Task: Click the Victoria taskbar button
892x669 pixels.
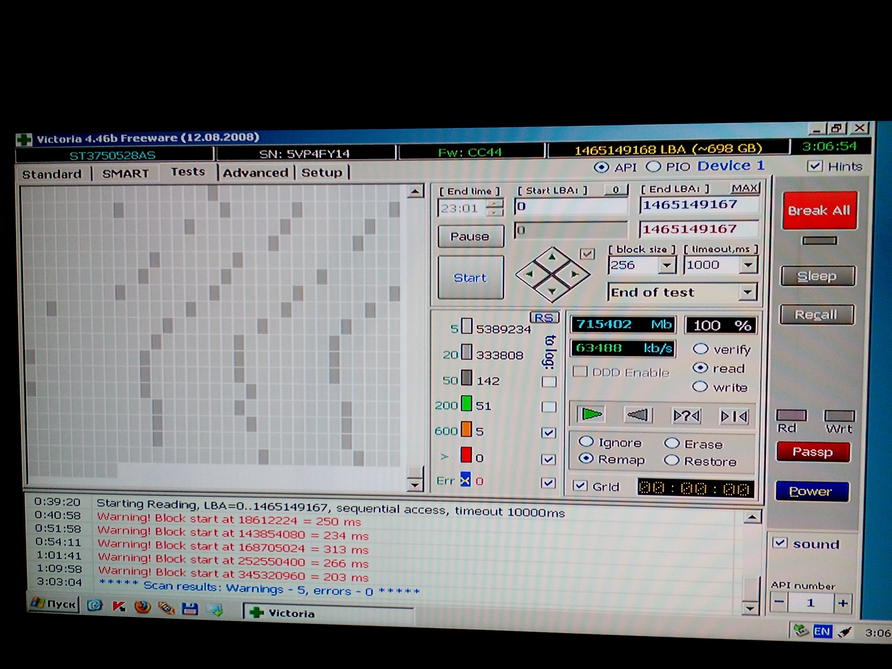Action: [329, 613]
